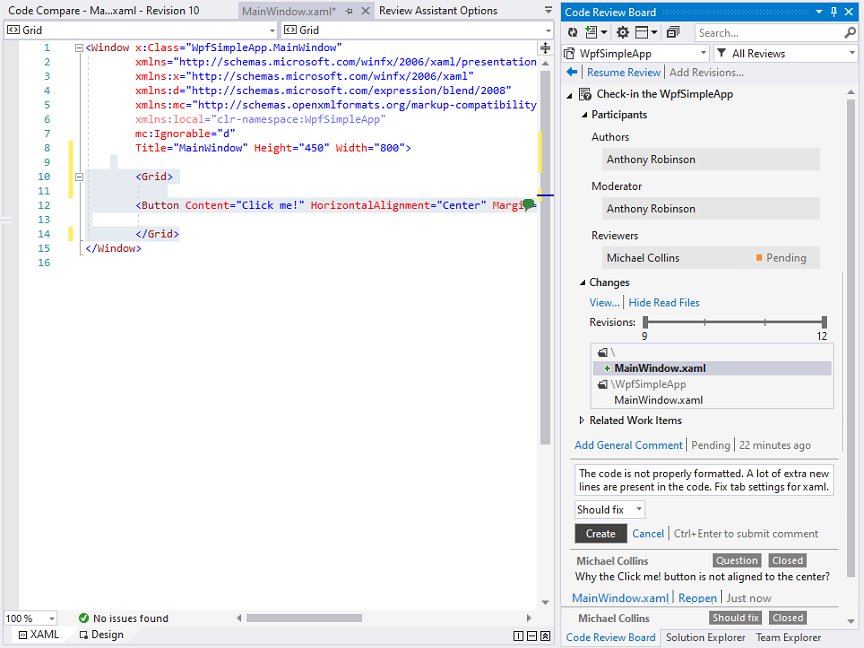The width and height of the screenshot is (864, 648).
Task: Open the All Reviews filter dropdown
Action: pyautogui.click(x=786, y=53)
